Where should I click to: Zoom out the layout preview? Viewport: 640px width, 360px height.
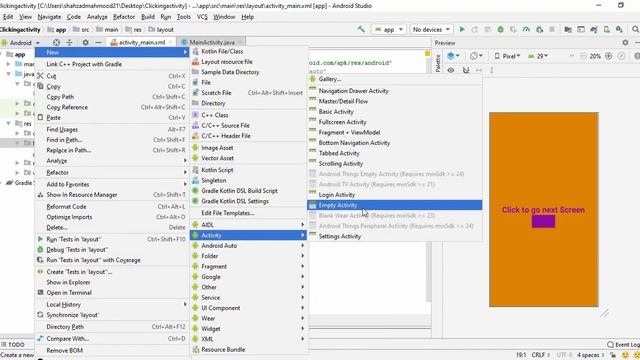pyautogui.click(x=583, y=56)
